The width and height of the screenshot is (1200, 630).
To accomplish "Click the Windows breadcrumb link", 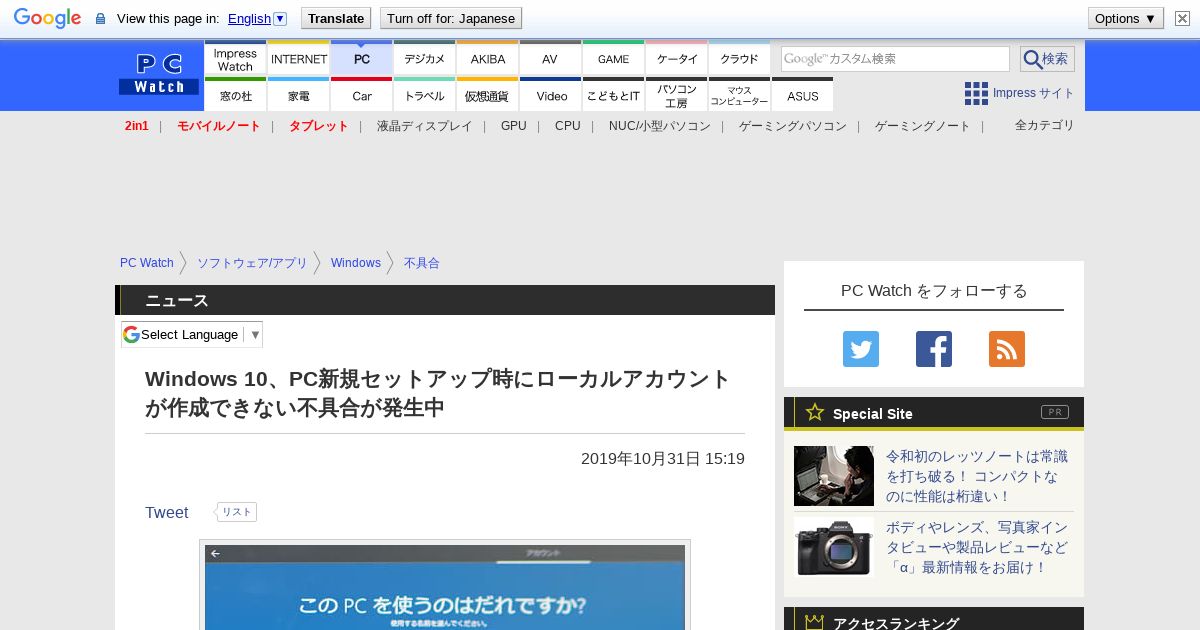I will click(356, 263).
